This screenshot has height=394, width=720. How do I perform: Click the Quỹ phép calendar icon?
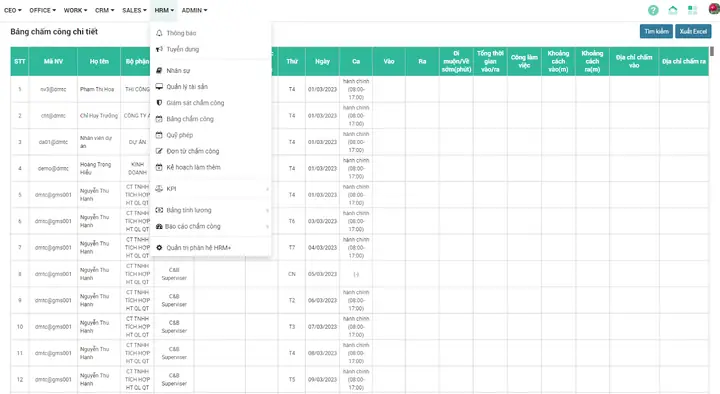tap(159, 135)
